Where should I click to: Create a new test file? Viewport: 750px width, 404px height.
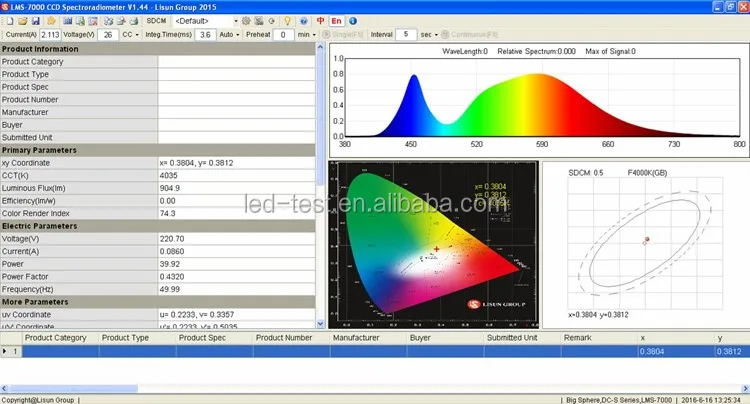(x=10, y=21)
